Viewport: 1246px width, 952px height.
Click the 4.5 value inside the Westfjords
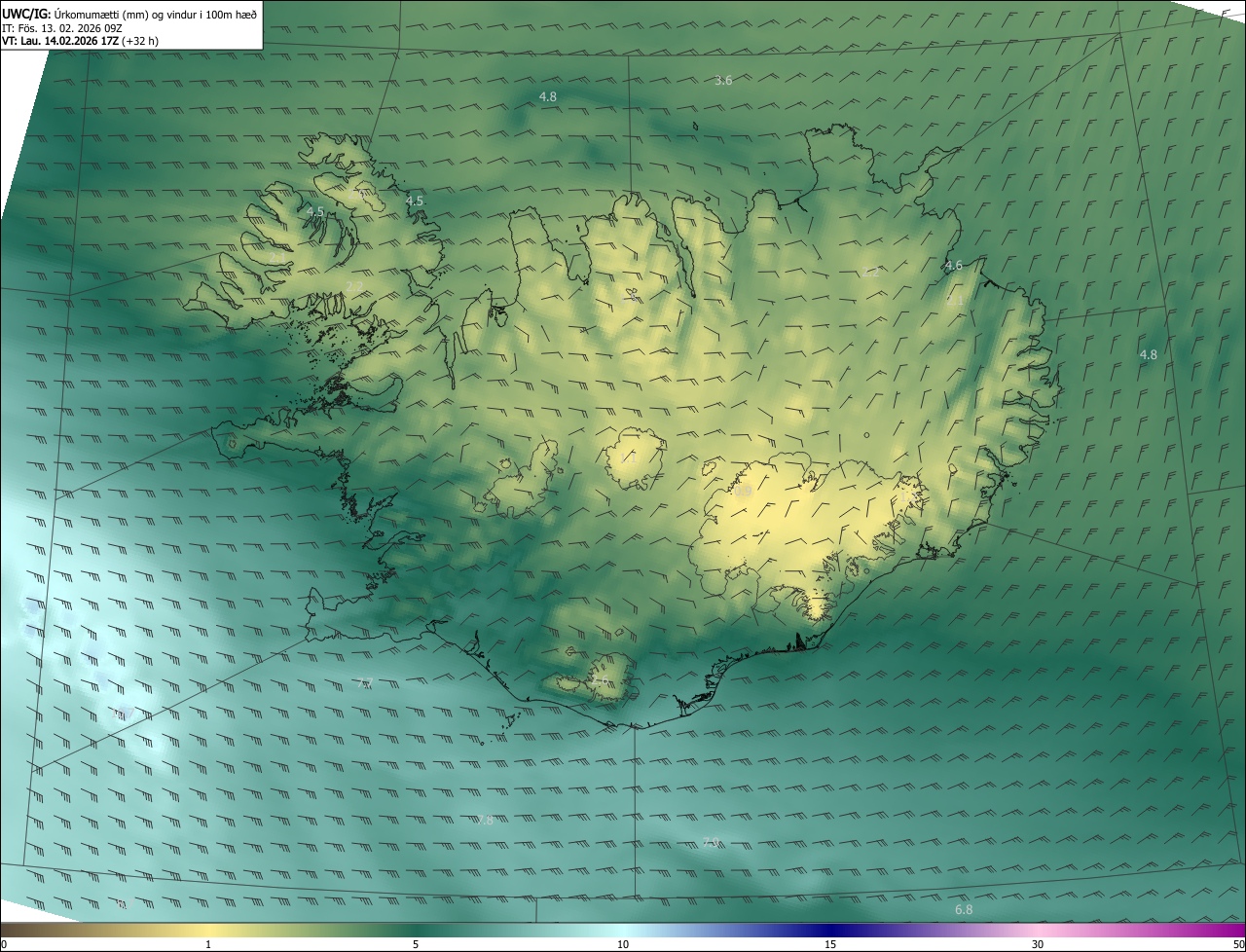315,211
